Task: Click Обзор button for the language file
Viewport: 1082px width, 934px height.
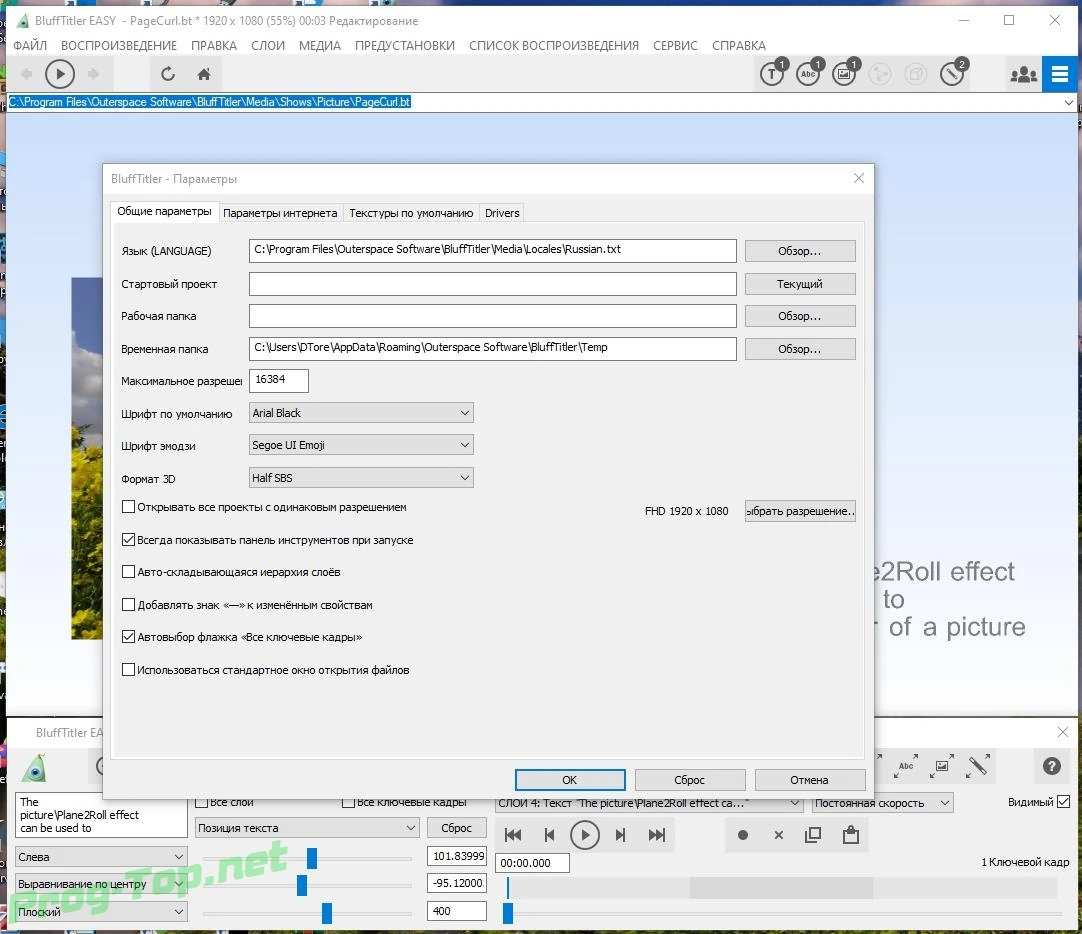Action: point(800,251)
